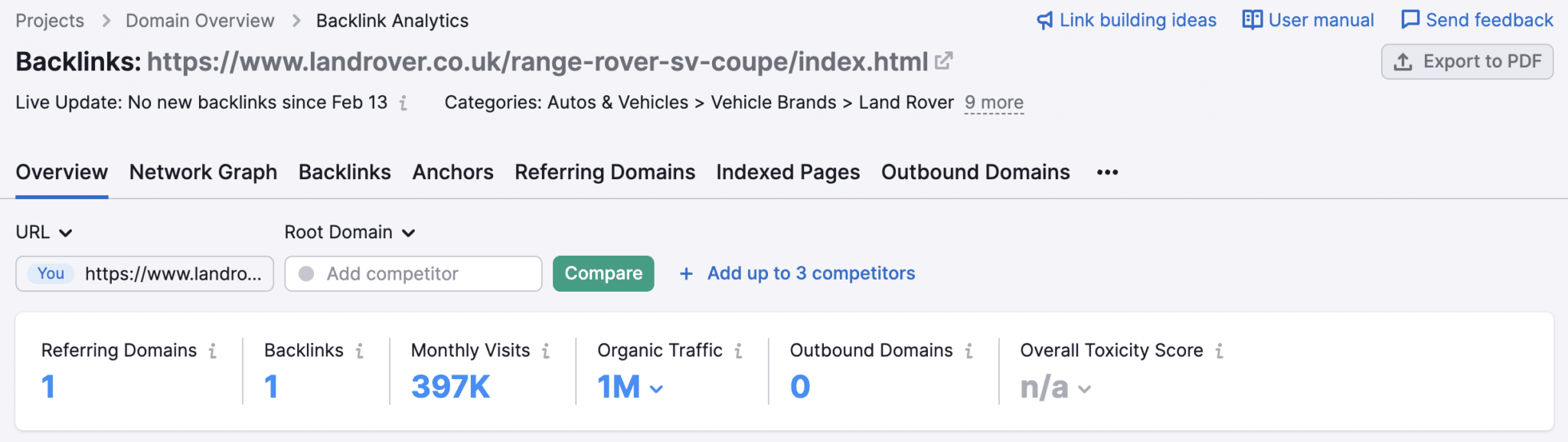Click info icon beside Organic Traffic
This screenshot has height=442, width=1568.
tap(739, 351)
